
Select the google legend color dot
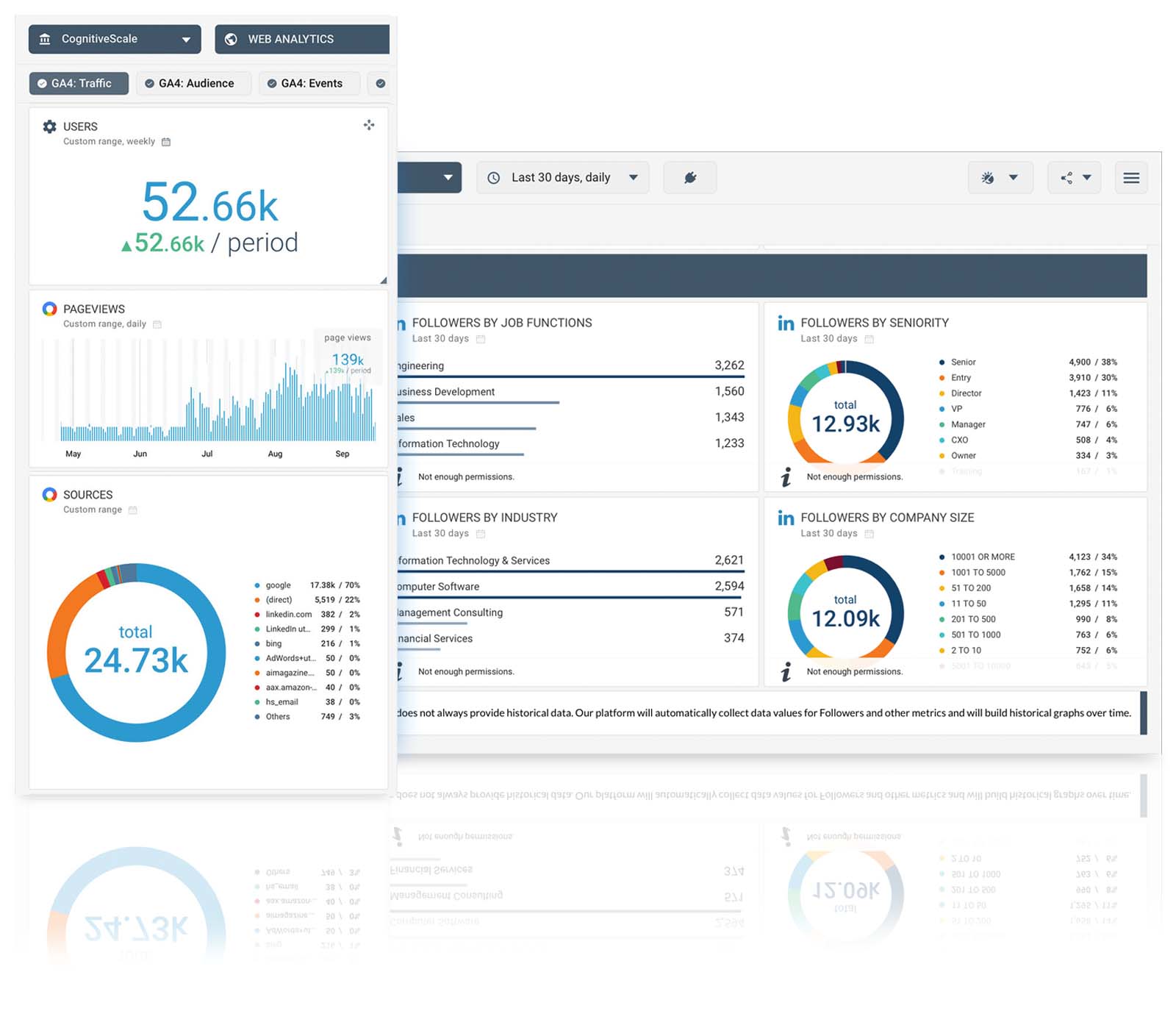pyautogui.click(x=257, y=585)
